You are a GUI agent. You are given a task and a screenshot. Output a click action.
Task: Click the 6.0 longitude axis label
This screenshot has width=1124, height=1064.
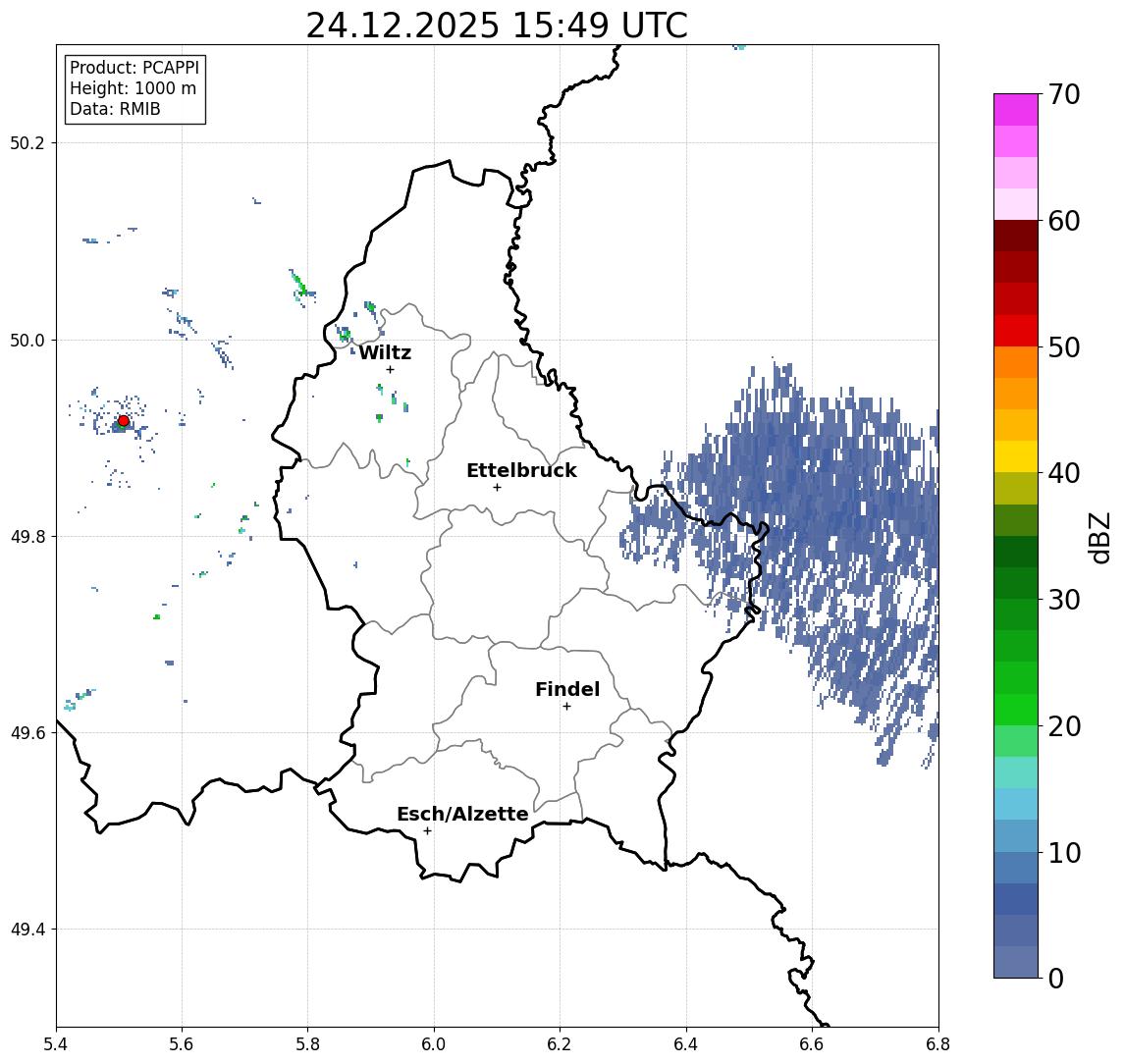tap(434, 1044)
